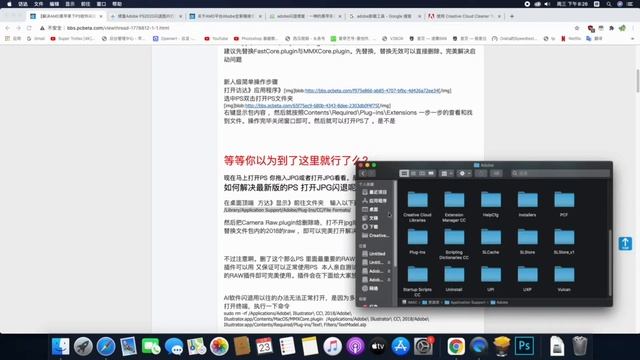Open Trash in the Dock
640x360 pixels.
tap(580, 347)
